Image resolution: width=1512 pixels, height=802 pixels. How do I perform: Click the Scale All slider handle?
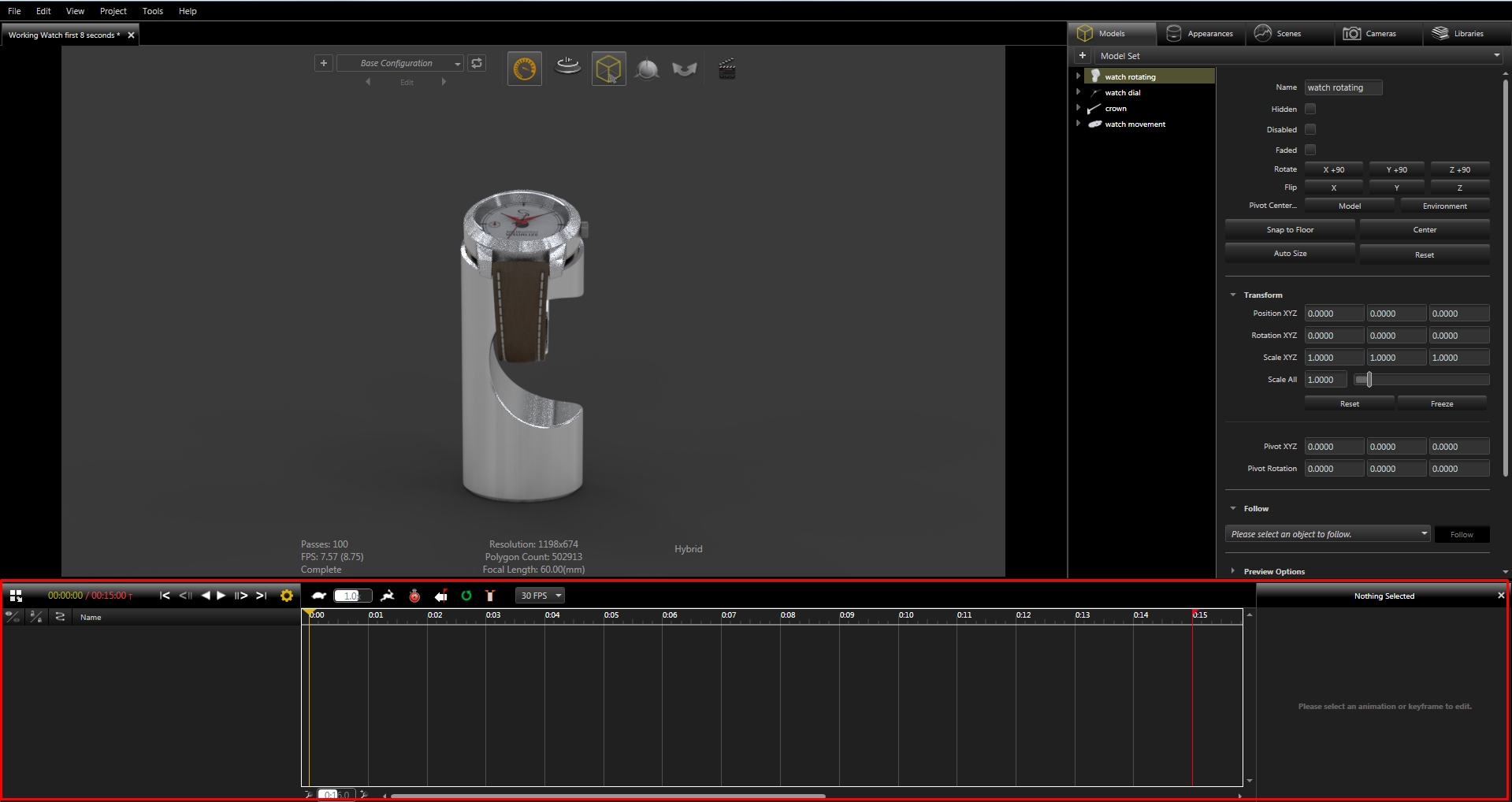(x=1369, y=380)
